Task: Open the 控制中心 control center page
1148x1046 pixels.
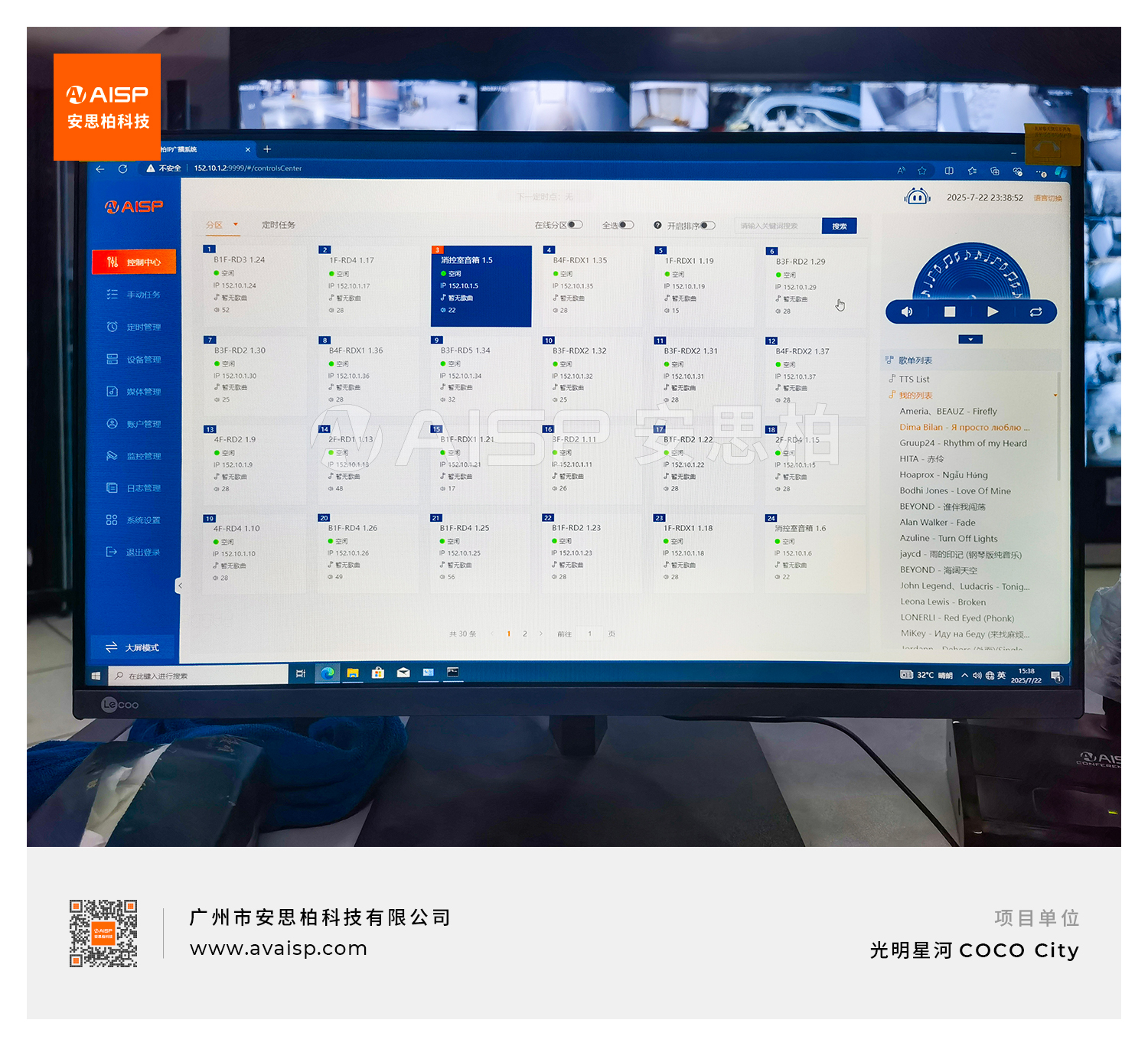Action: tap(134, 262)
